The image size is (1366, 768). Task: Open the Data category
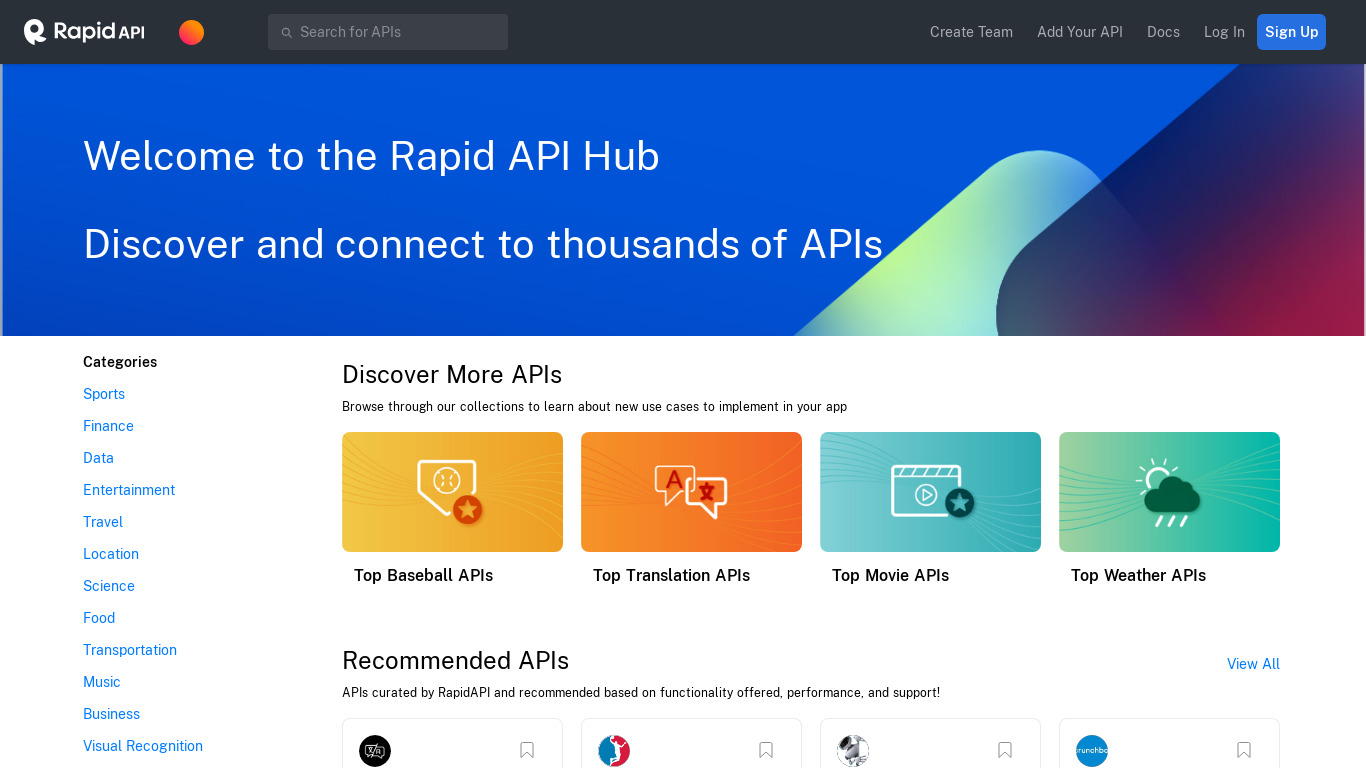click(x=98, y=458)
